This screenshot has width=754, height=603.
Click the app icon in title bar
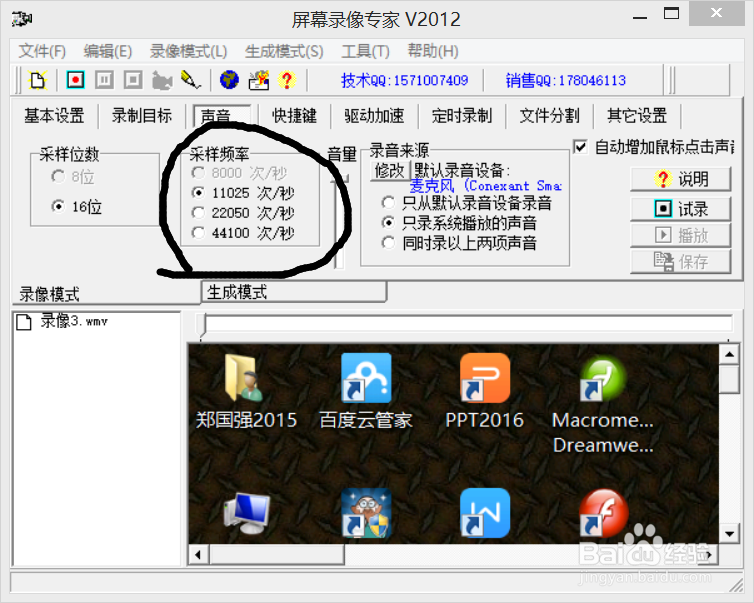[21, 19]
